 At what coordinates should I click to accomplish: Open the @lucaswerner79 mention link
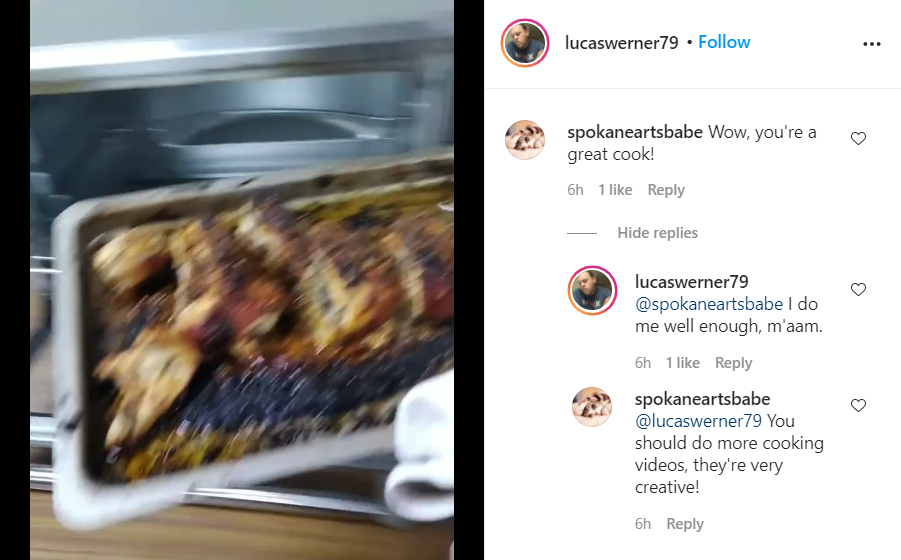click(x=698, y=421)
